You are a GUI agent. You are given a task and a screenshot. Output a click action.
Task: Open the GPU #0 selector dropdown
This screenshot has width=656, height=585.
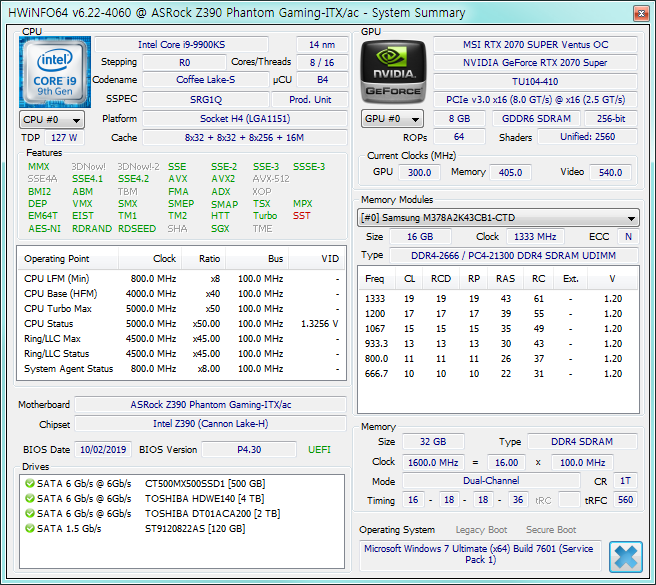(392, 119)
